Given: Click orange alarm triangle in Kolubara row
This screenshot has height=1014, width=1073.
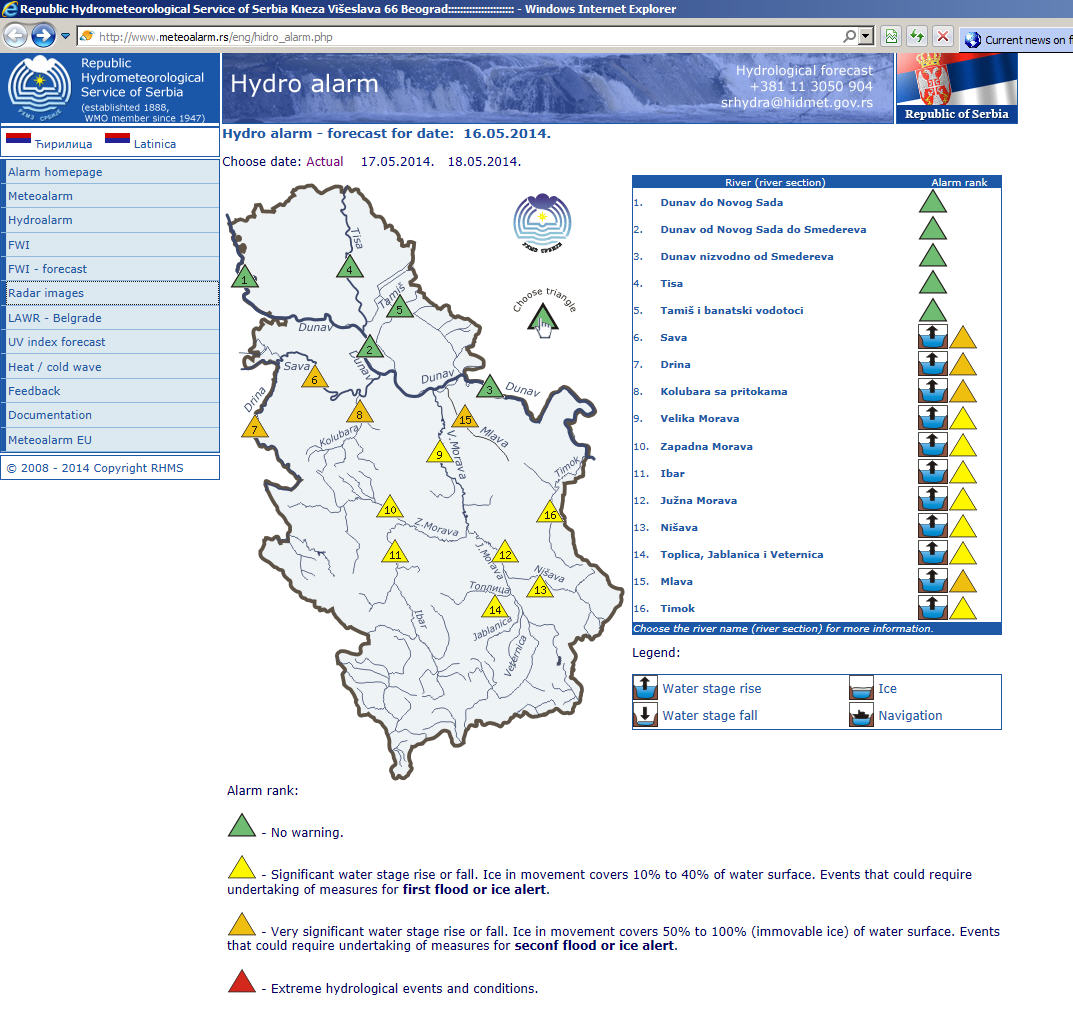Looking at the screenshot, I should [x=962, y=391].
